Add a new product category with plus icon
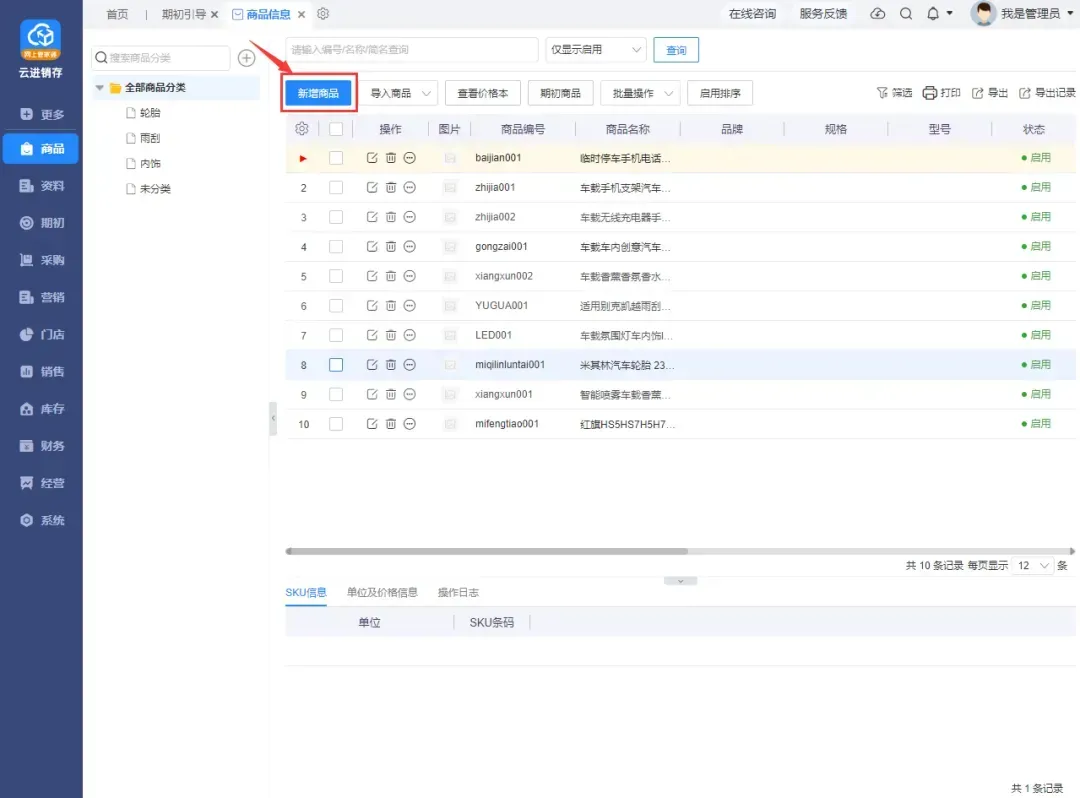The height and width of the screenshot is (798, 1080). point(247,58)
